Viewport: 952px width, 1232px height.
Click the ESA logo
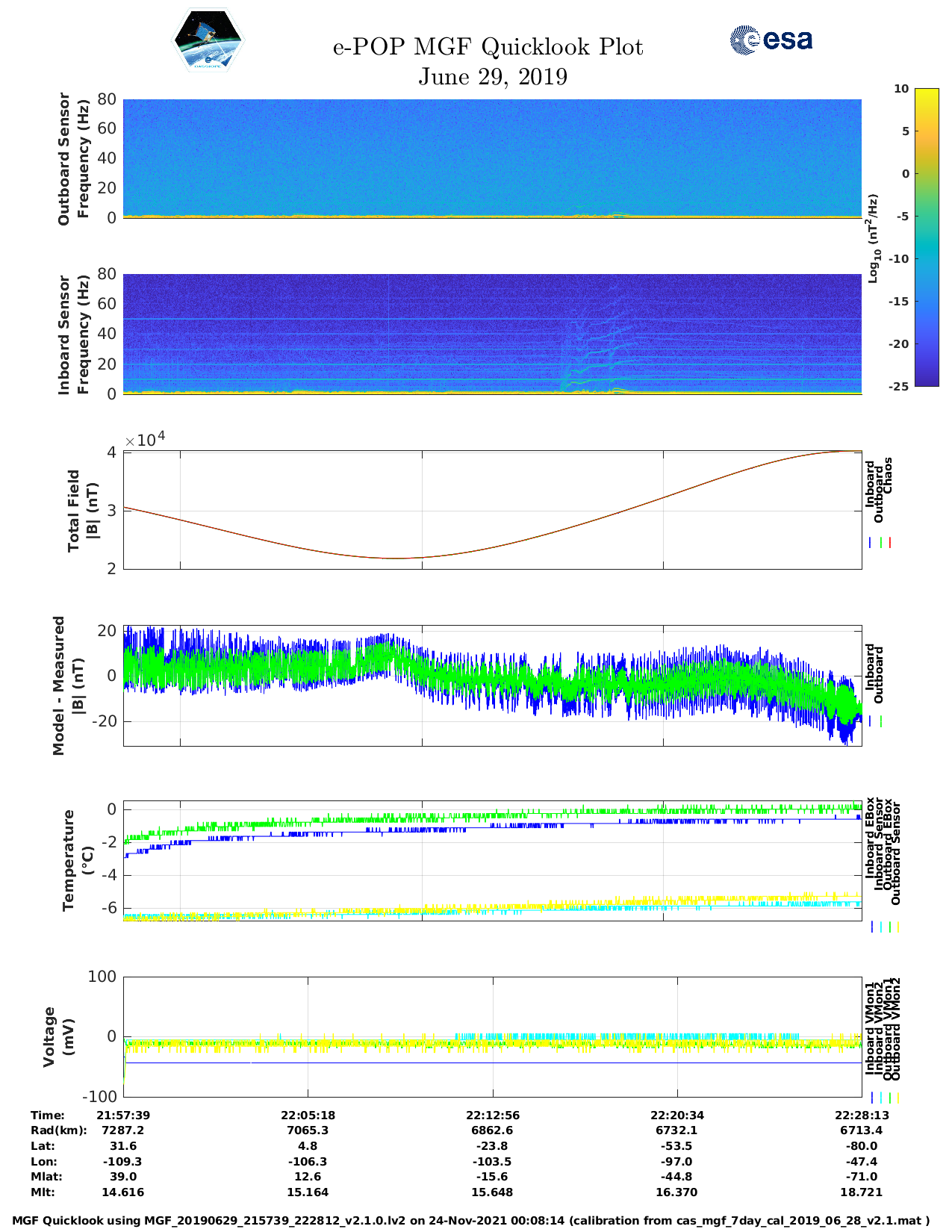coord(771,40)
